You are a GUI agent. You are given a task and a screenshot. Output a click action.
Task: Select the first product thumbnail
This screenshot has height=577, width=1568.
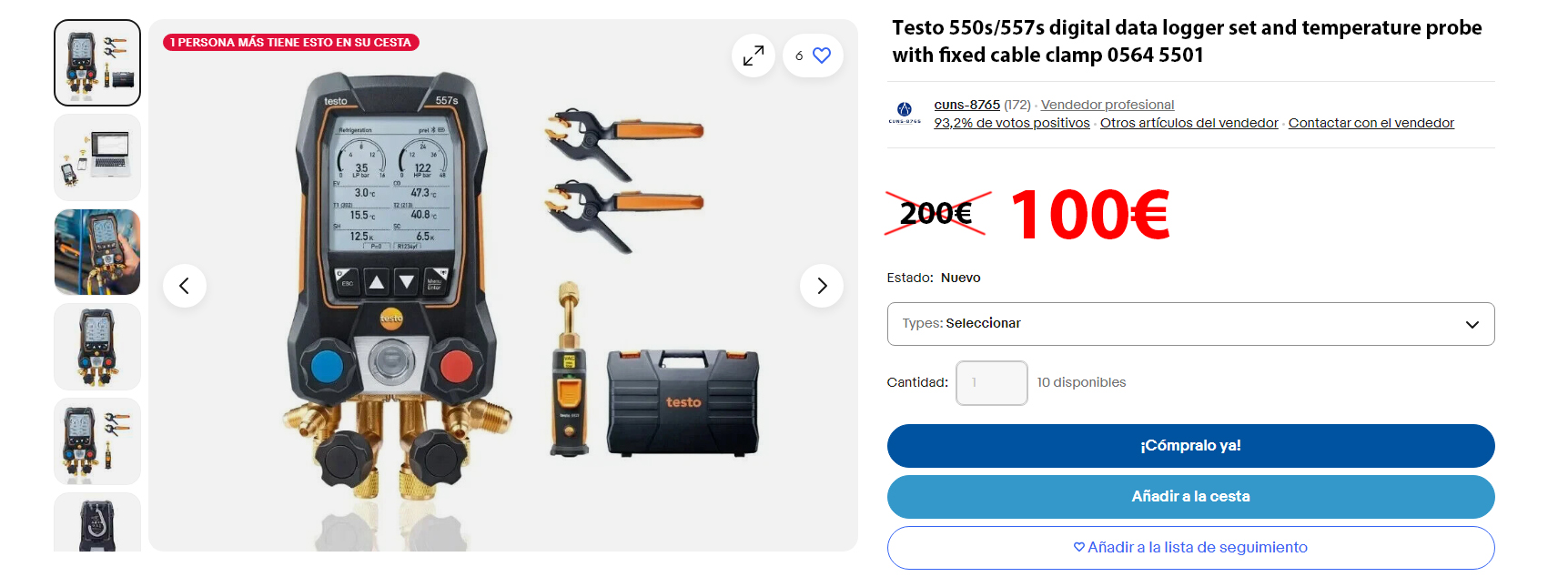97,63
